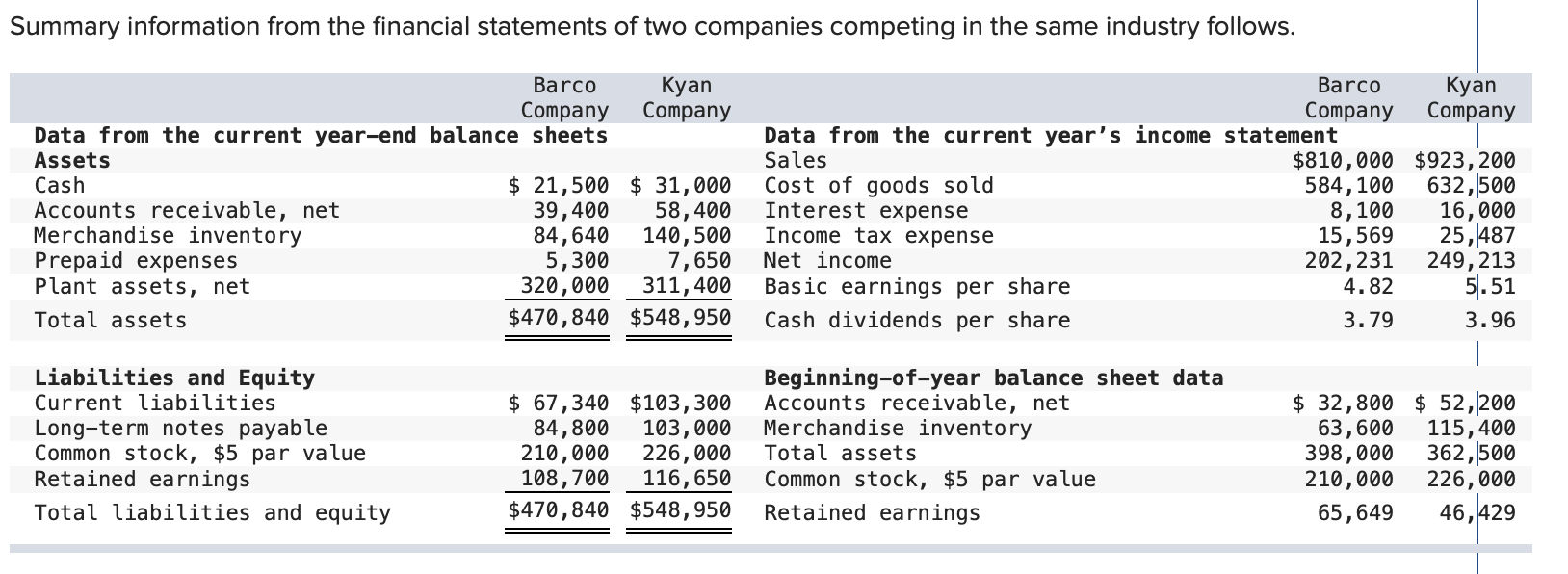Click Kyan beginning retained earnings 46,429
Image resolution: width=1568 pixels, height=574 pixels.
[1477, 512]
